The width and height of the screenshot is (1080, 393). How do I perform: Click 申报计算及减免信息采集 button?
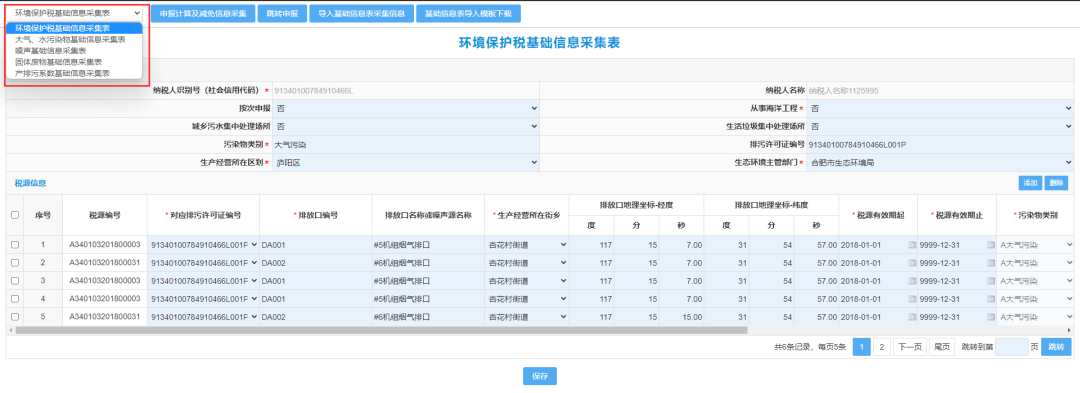click(202, 14)
